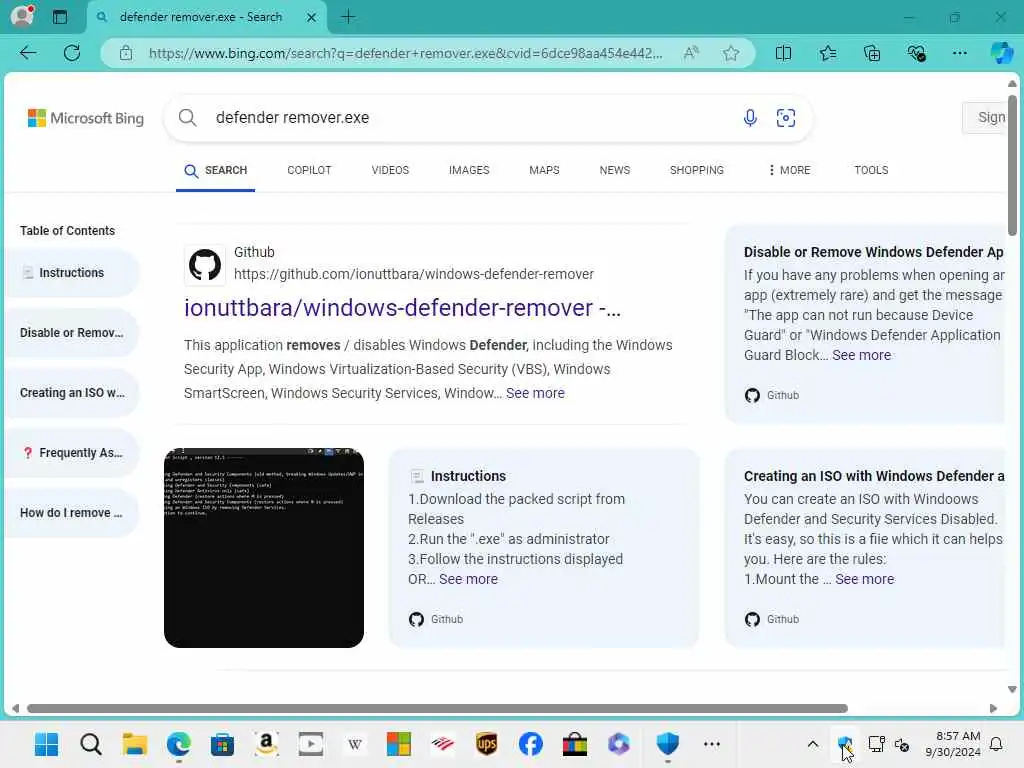Viewport: 1024px width, 768px height.
Task: Click the browser back arrow
Action: click(x=28, y=53)
